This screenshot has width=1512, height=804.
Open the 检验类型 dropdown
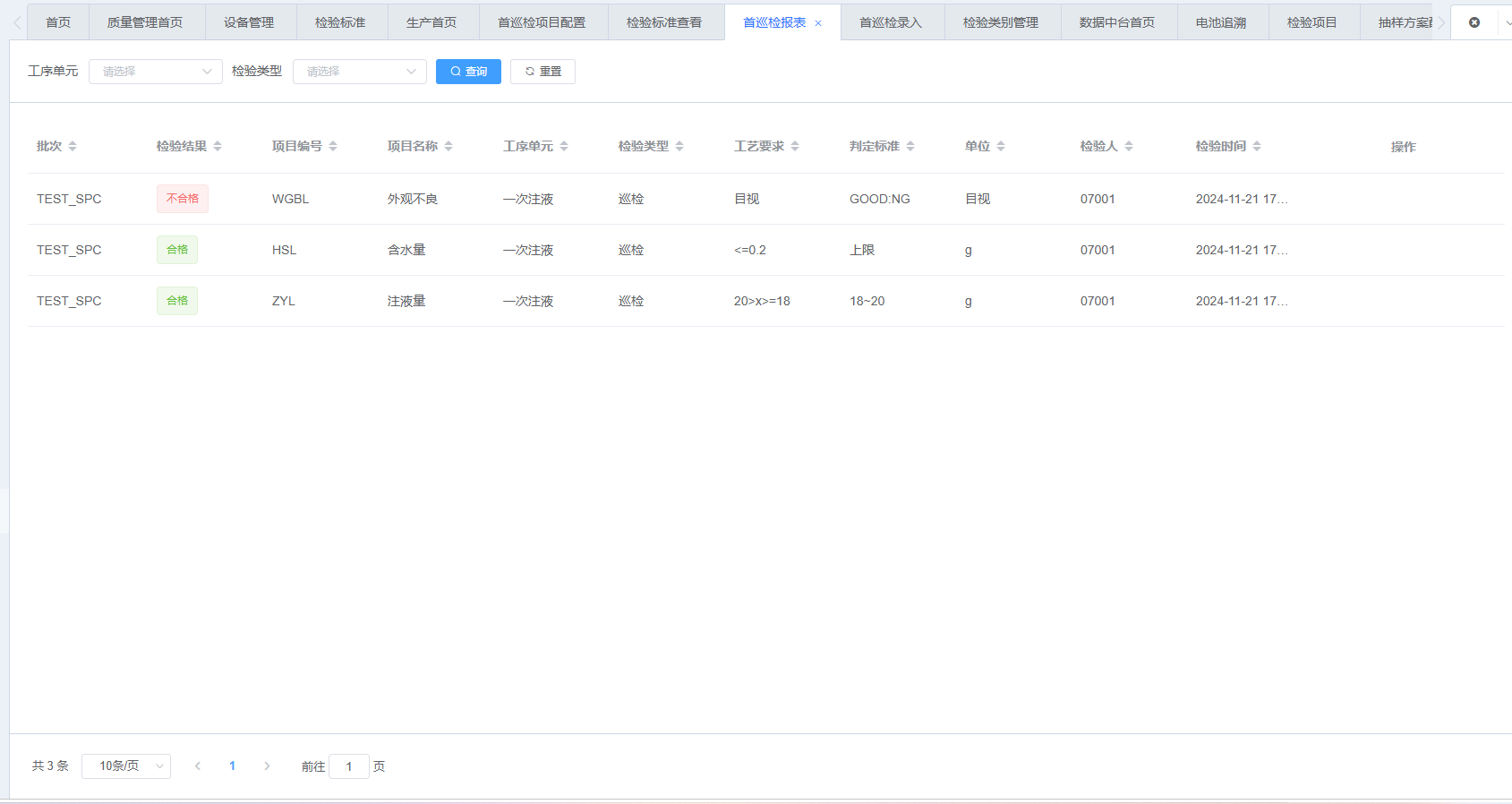pos(360,72)
